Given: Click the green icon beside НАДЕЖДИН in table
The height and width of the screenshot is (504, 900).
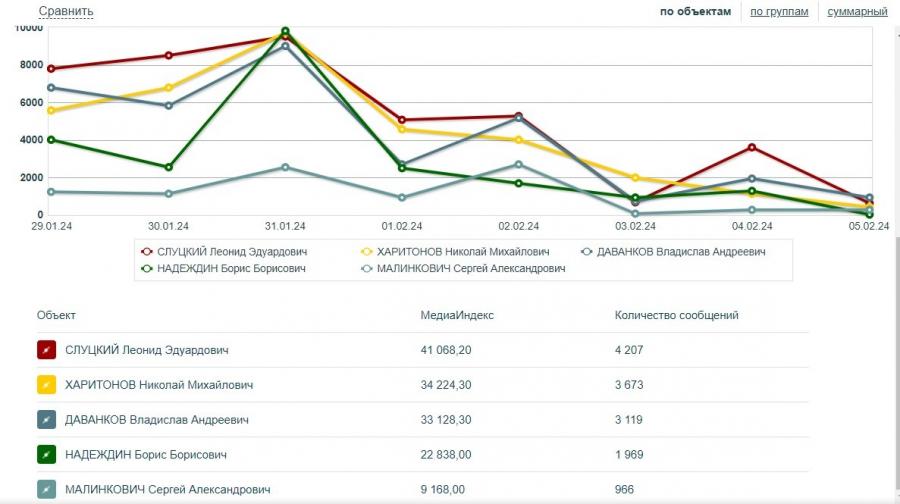Looking at the screenshot, I should (x=46, y=455).
